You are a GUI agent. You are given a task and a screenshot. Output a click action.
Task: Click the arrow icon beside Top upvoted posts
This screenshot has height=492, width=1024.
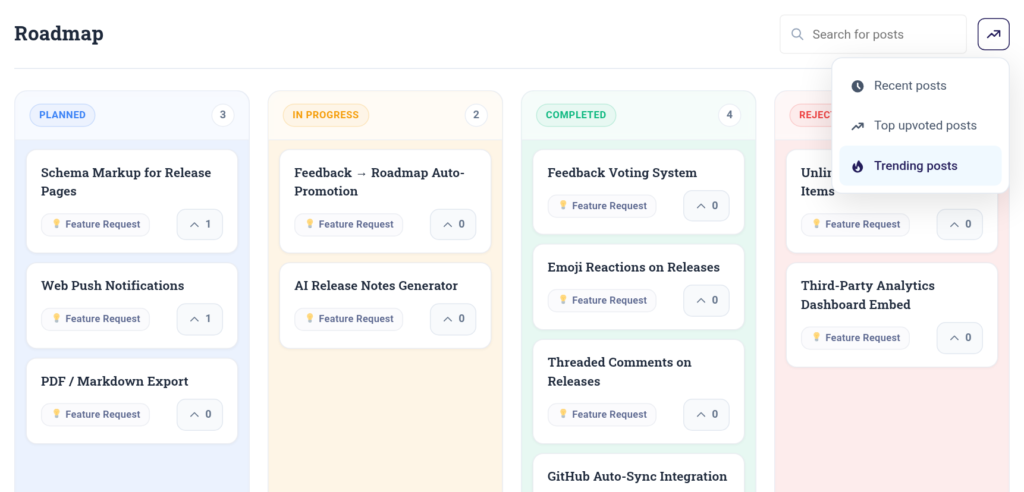click(x=857, y=125)
